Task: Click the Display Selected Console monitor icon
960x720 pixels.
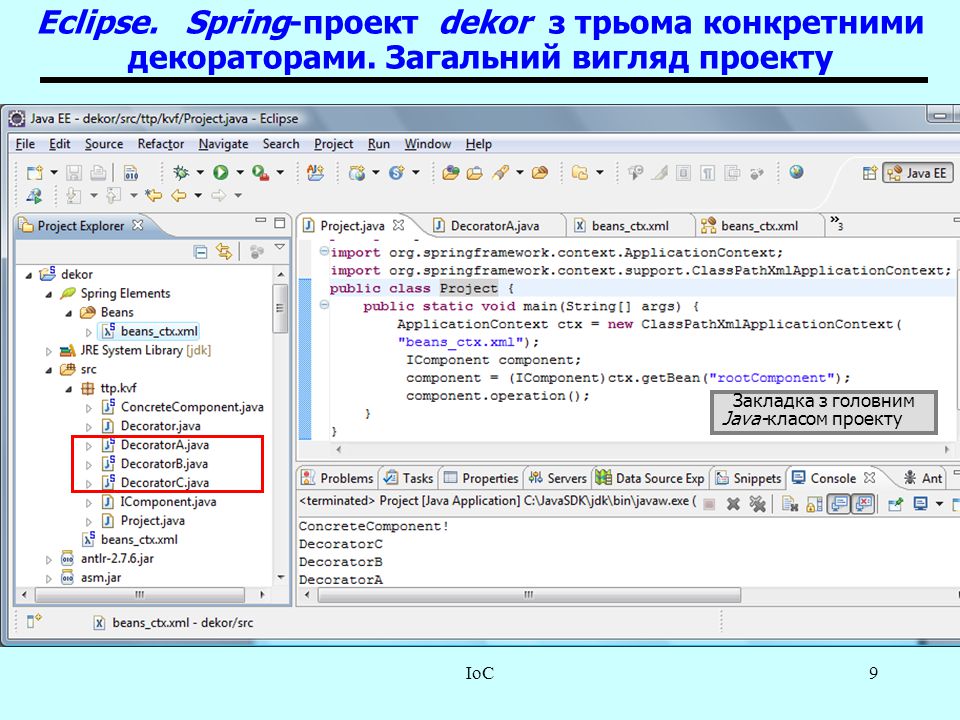Action: tap(920, 504)
